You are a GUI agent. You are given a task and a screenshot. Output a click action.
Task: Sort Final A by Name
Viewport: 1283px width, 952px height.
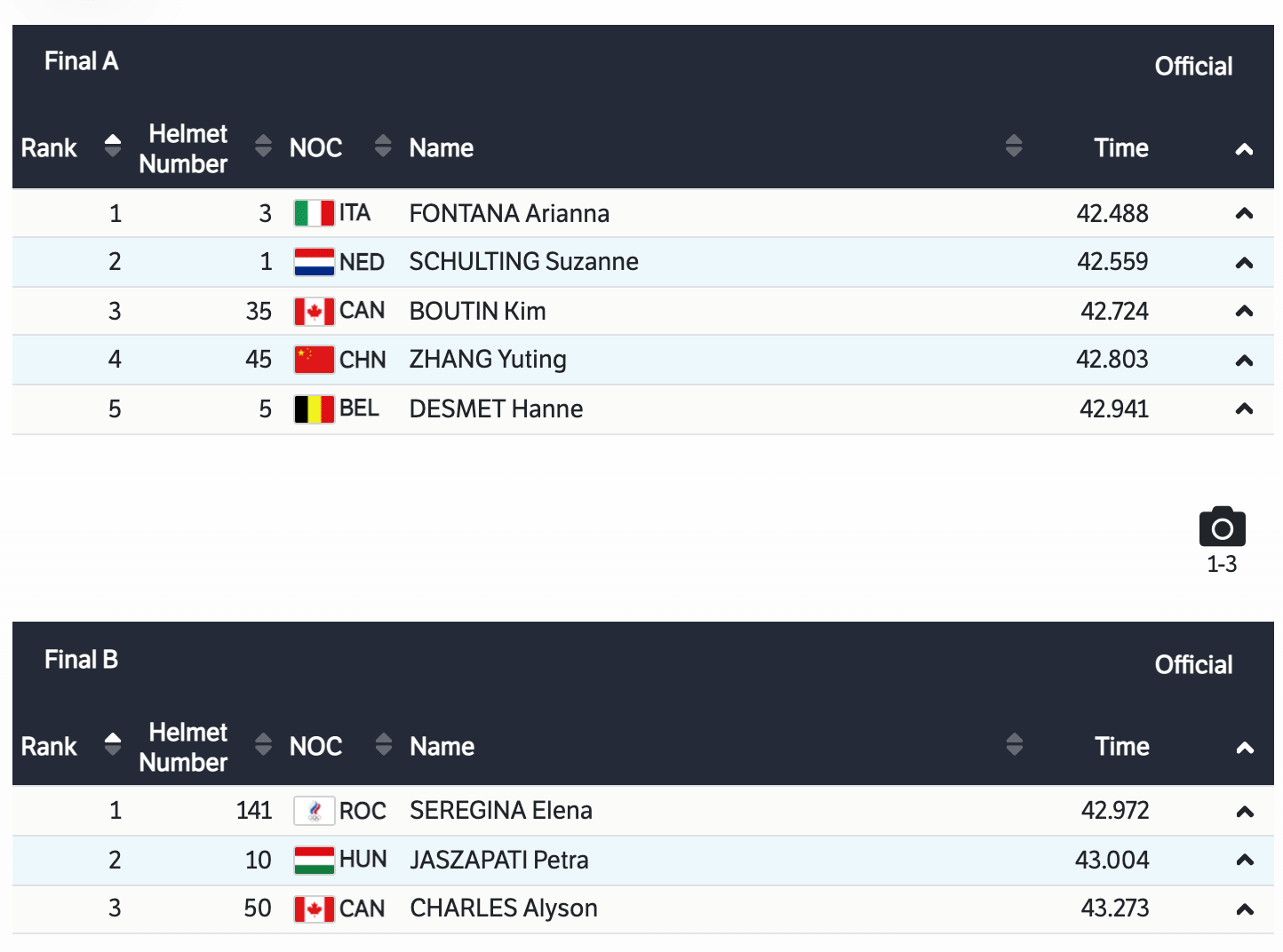[x=1014, y=146]
